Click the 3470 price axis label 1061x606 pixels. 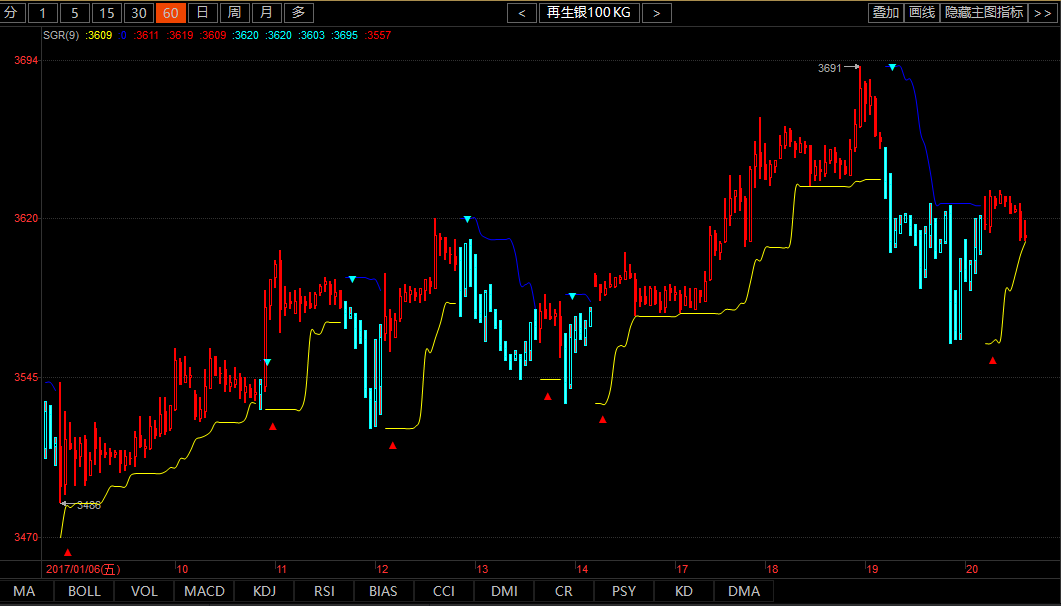pos(26,538)
